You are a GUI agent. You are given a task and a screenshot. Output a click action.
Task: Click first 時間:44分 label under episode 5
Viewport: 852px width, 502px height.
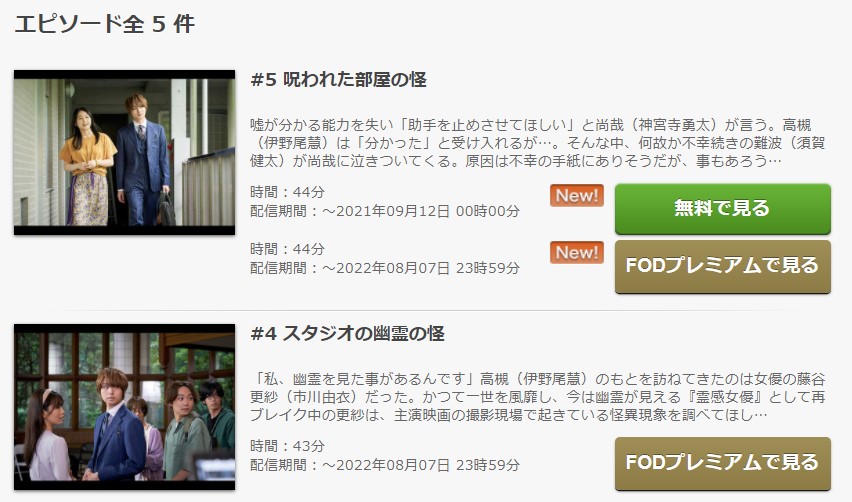coord(287,192)
